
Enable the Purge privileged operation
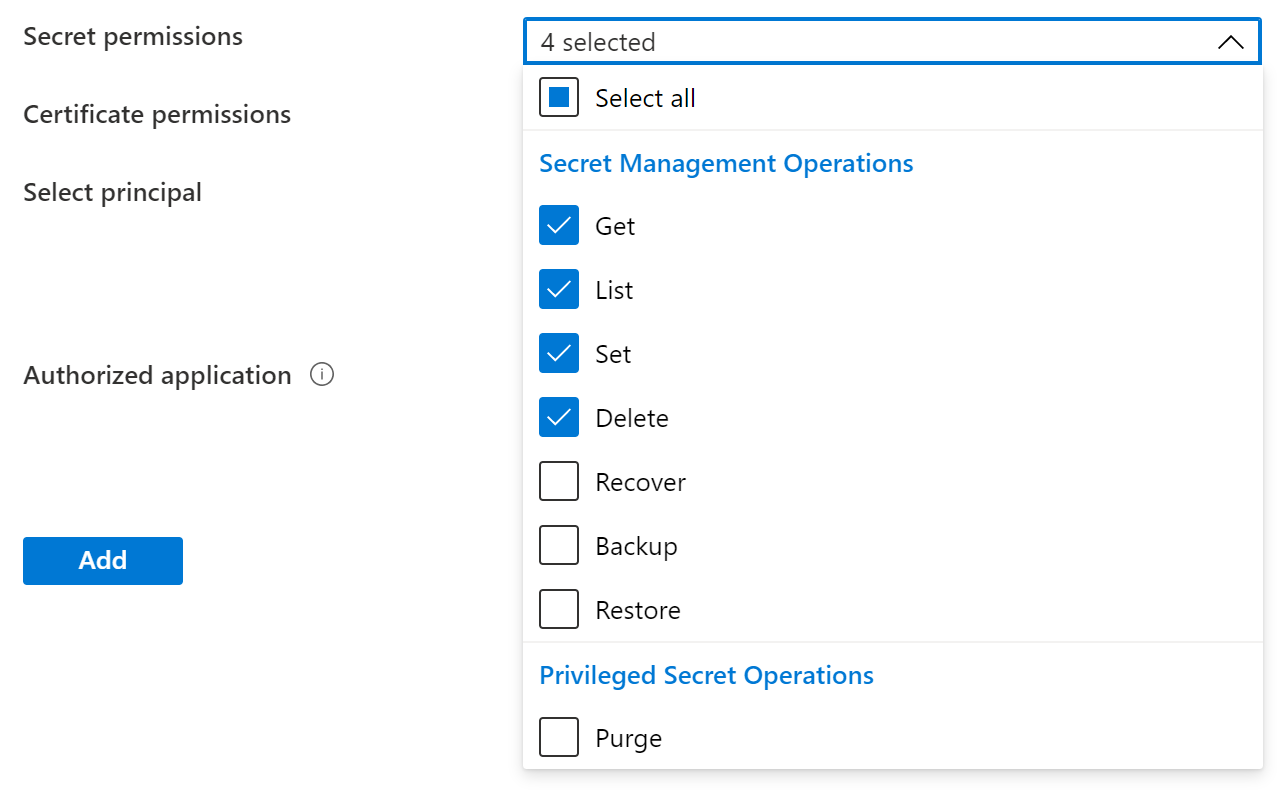558,737
